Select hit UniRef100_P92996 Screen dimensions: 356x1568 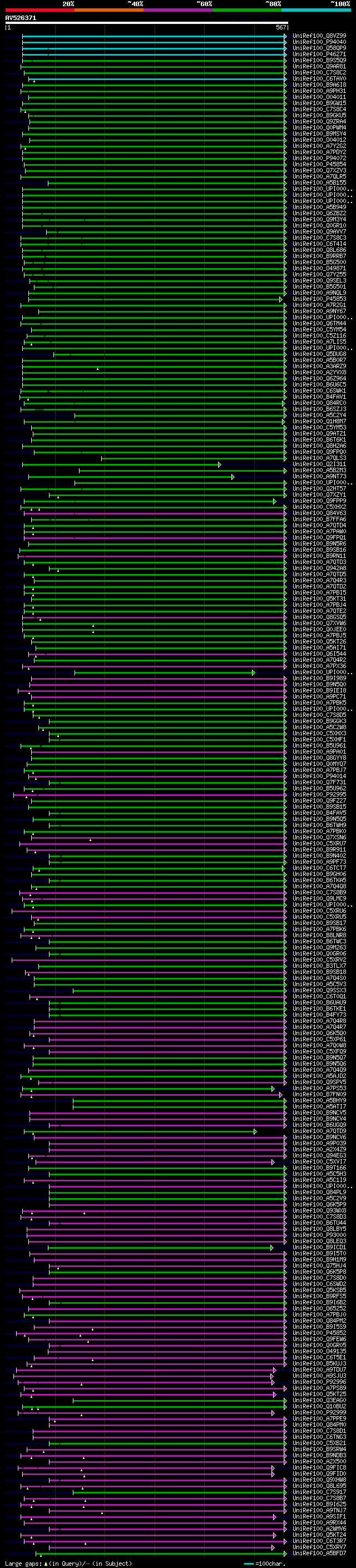point(319,1382)
